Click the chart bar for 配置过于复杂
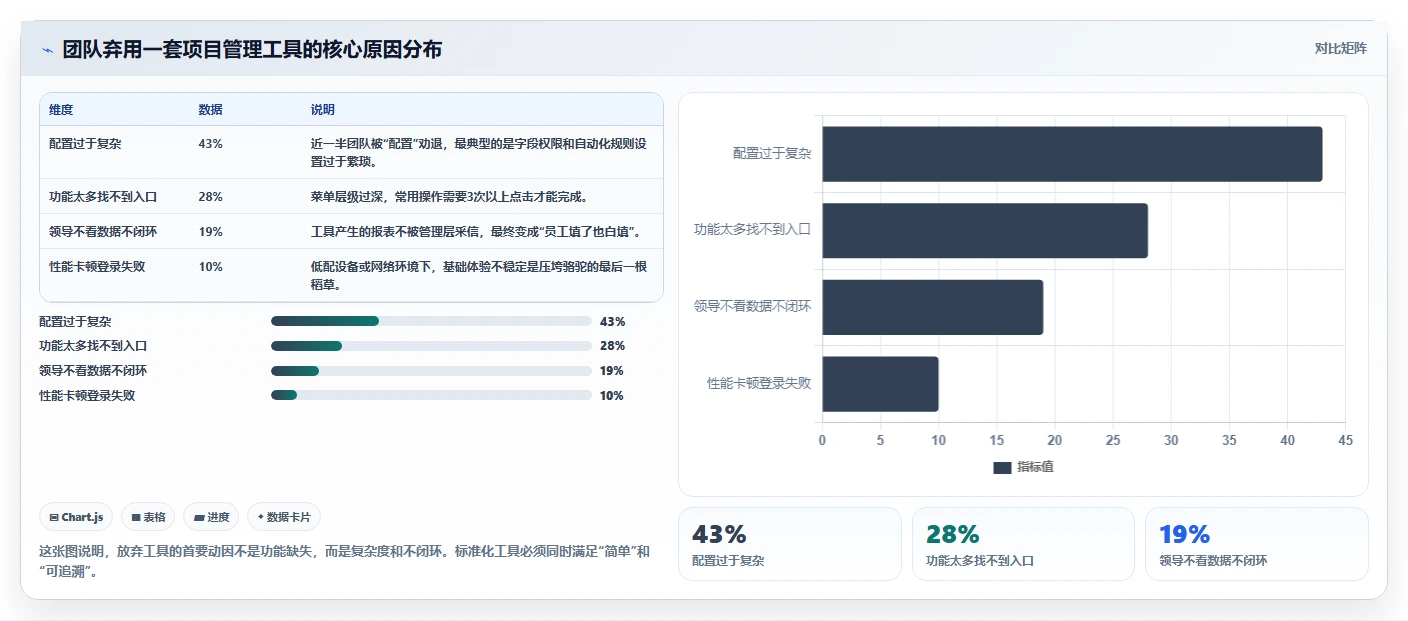1408x621 pixels. (x=1072, y=154)
